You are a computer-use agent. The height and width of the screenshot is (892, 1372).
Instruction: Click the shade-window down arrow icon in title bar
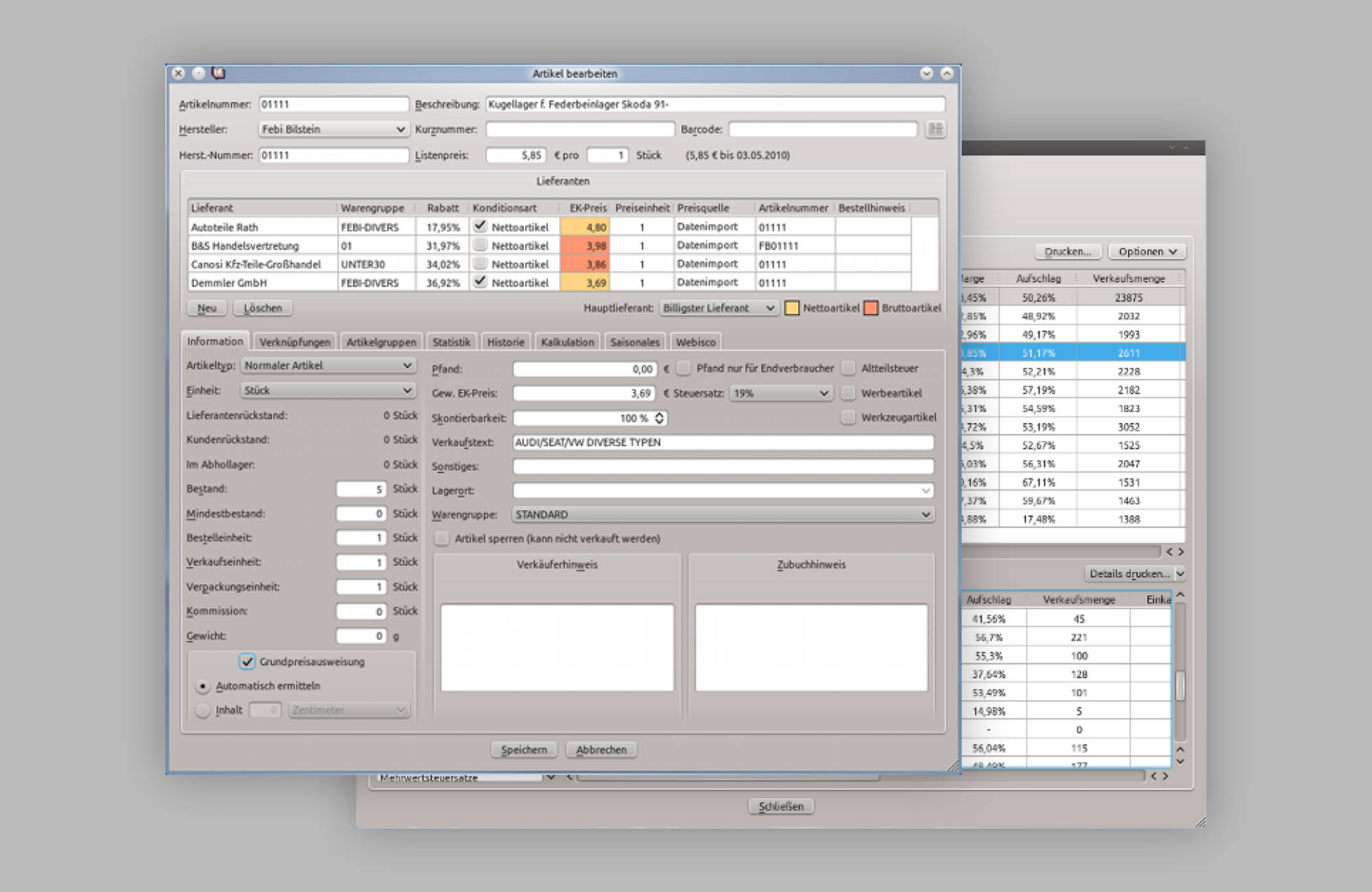pyautogui.click(x=926, y=73)
